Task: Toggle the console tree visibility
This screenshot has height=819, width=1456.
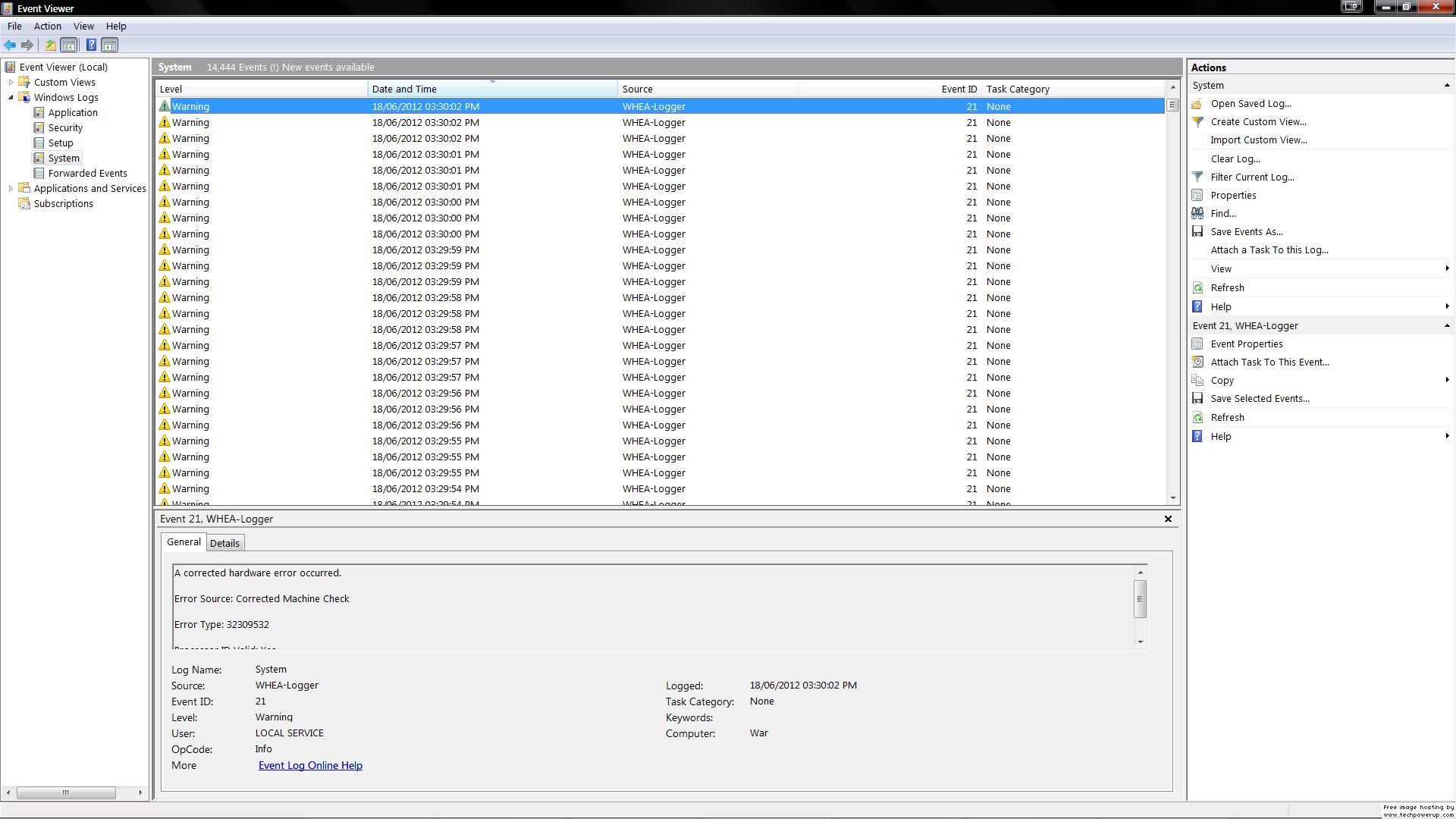Action: 69,45
